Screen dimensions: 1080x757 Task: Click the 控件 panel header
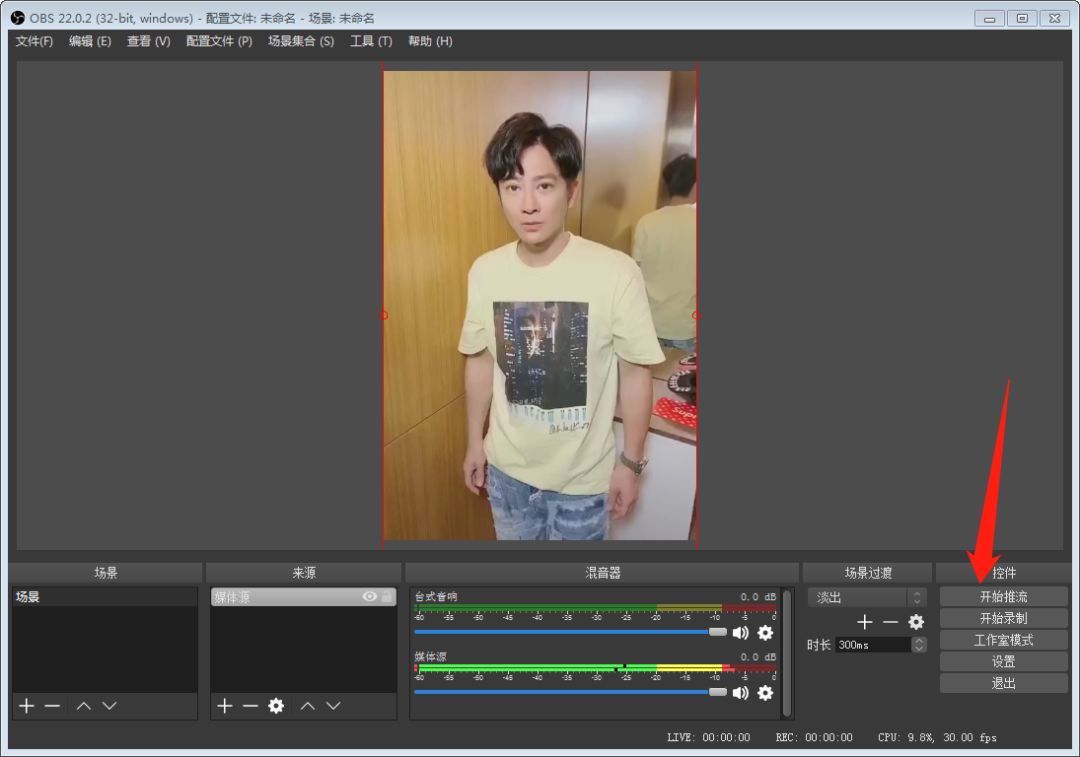[x=1004, y=572]
